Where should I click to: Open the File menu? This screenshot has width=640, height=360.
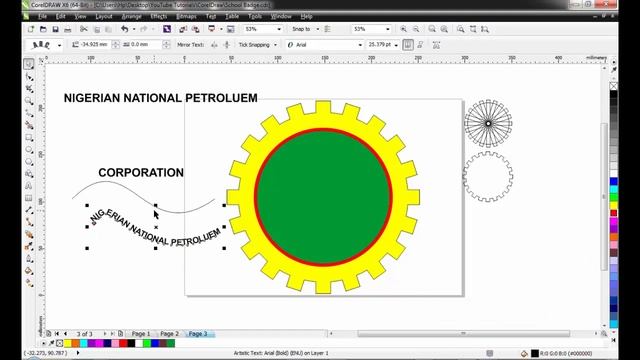click(x=42, y=16)
